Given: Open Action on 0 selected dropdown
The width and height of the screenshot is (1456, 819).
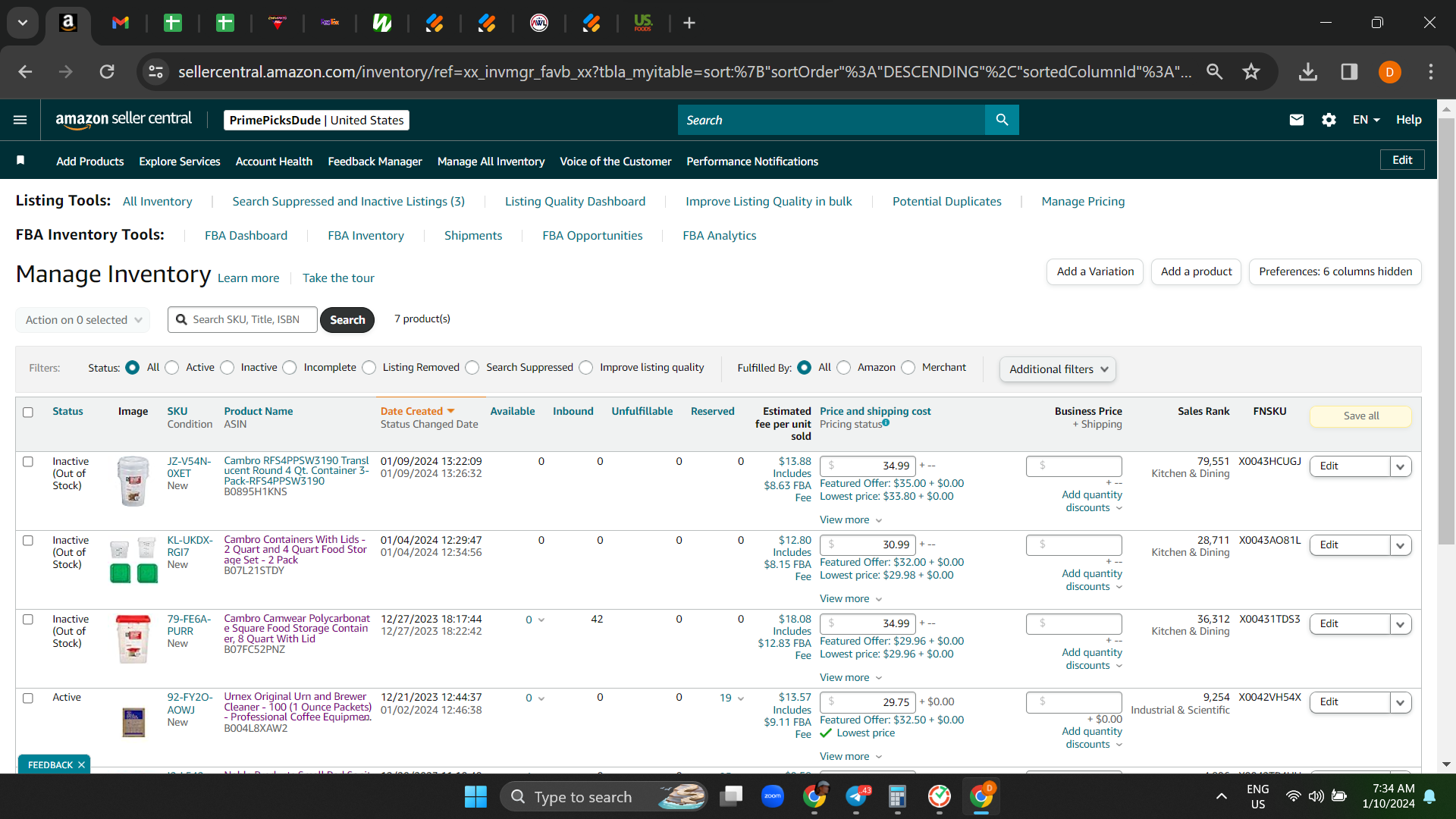Looking at the screenshot, I should (x=83, y=320).
